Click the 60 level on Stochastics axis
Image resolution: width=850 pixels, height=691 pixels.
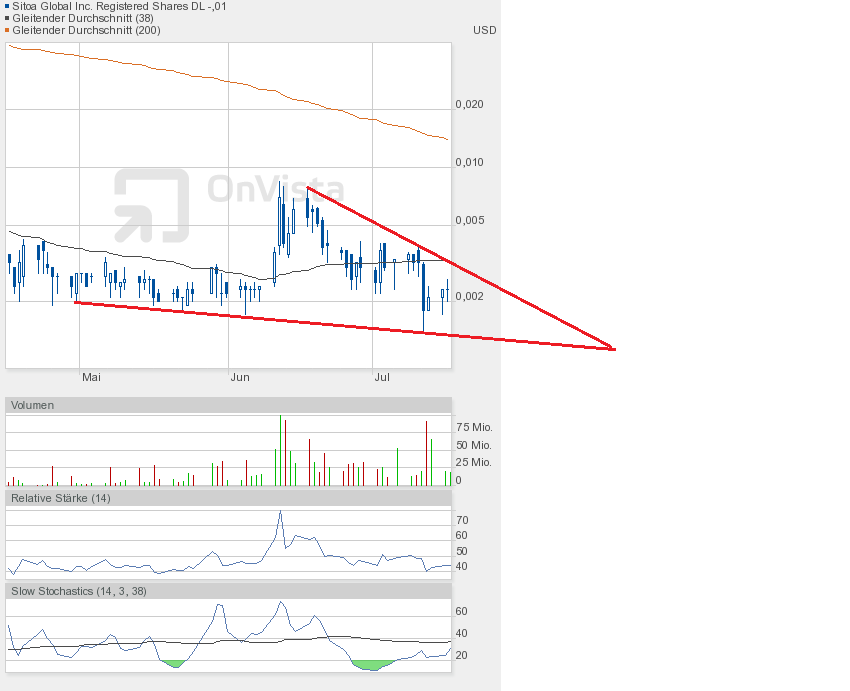pos(461,611)
